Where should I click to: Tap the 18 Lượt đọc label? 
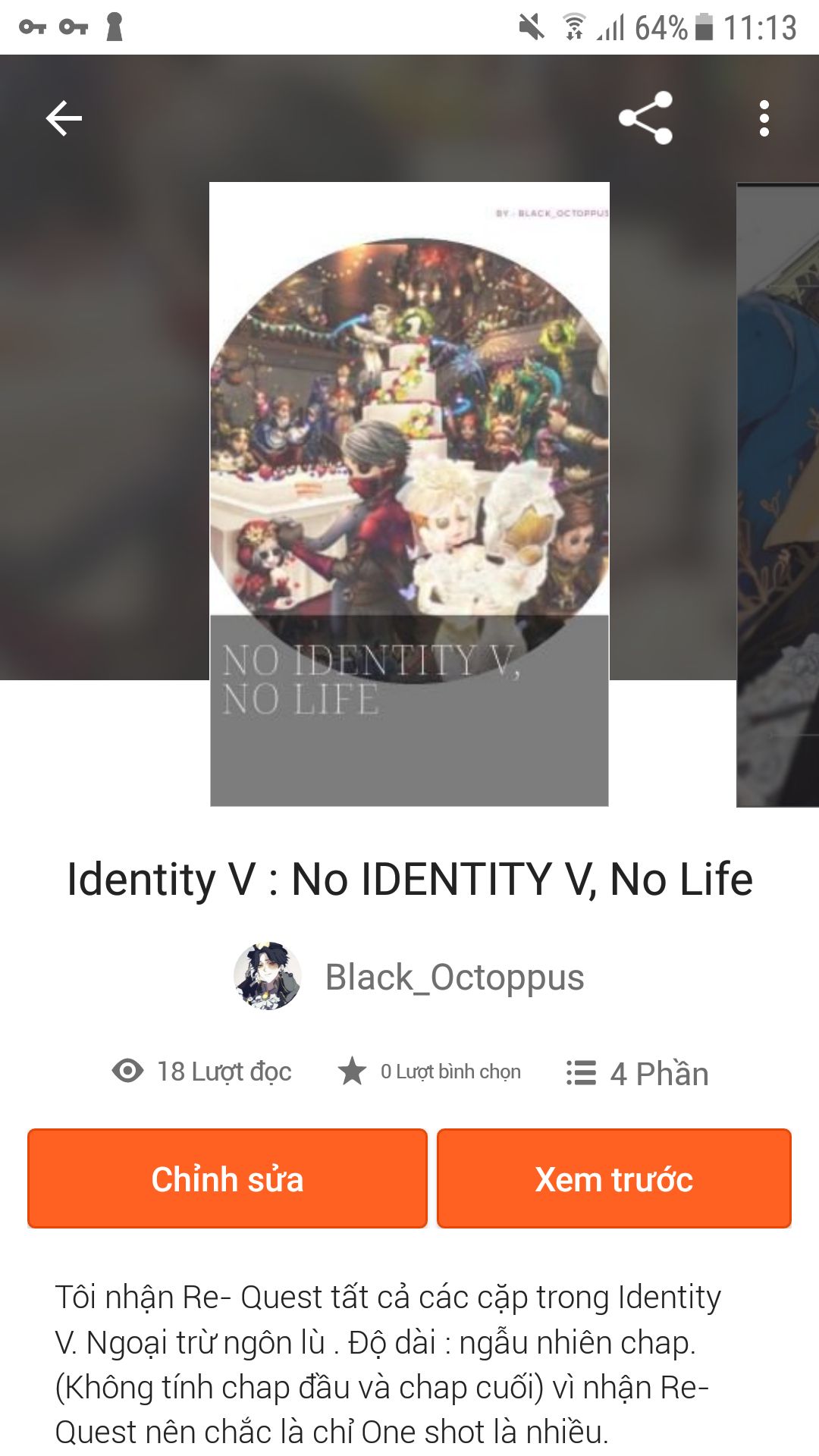(x=224, y=1072)
